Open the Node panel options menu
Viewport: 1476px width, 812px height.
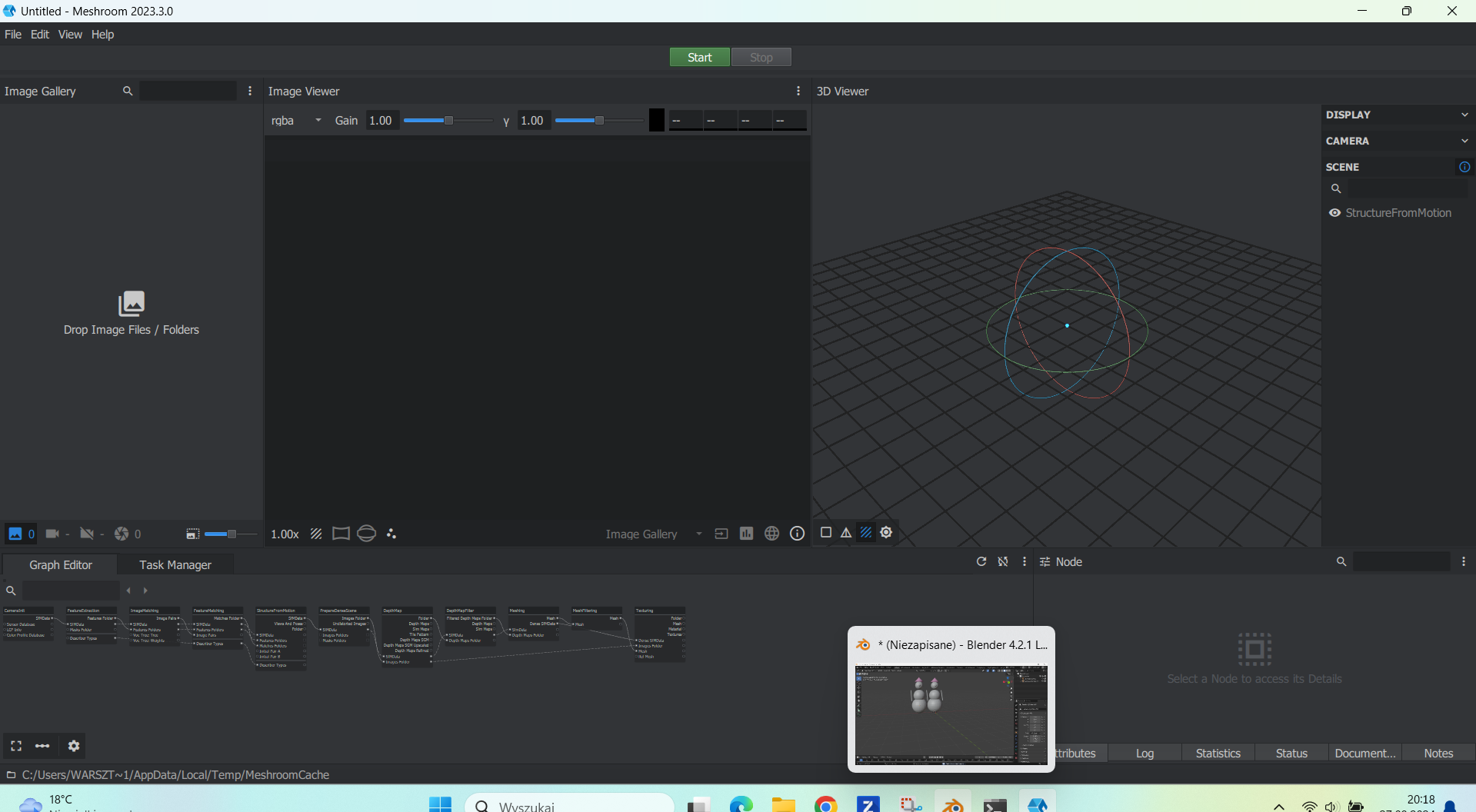click(1464, 562)
